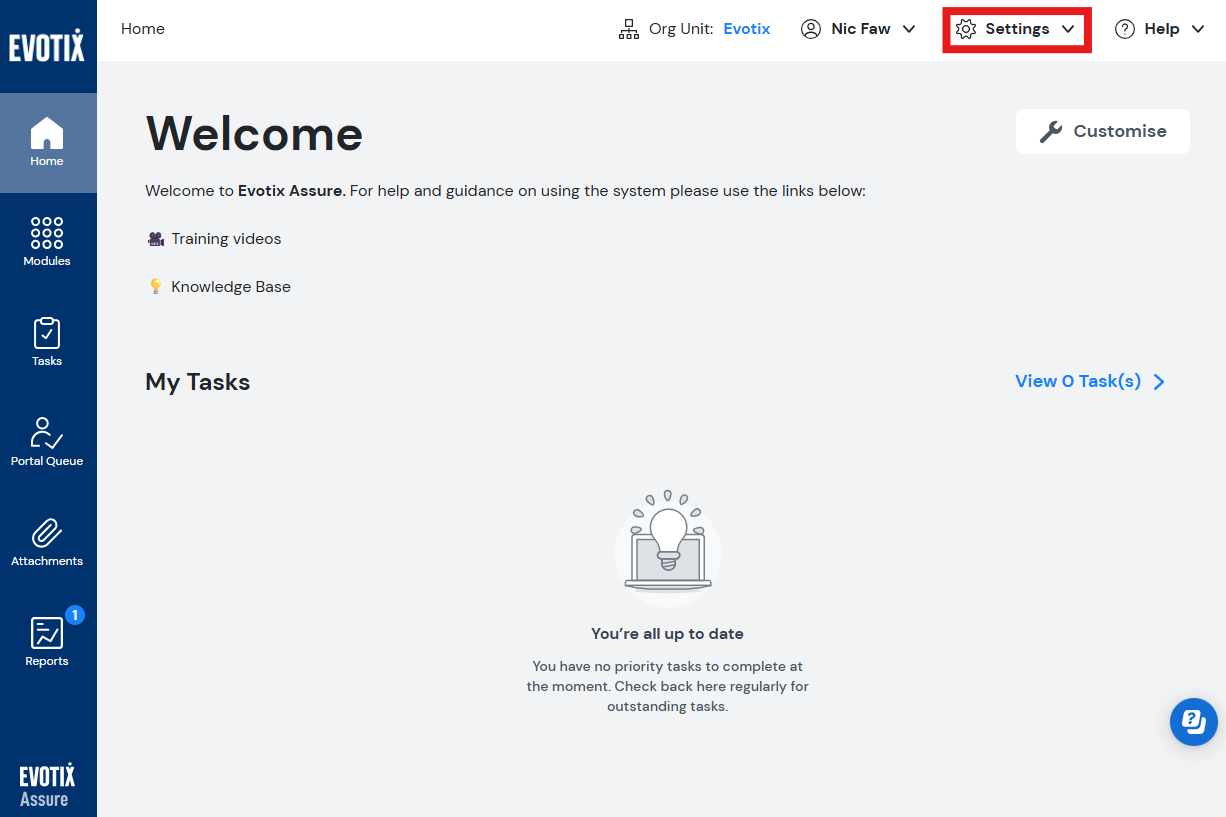Image resolution: width=1226 pixels, height=817 pixels.
Task: Click the Help question mark icon
Action: point(1125,29)
